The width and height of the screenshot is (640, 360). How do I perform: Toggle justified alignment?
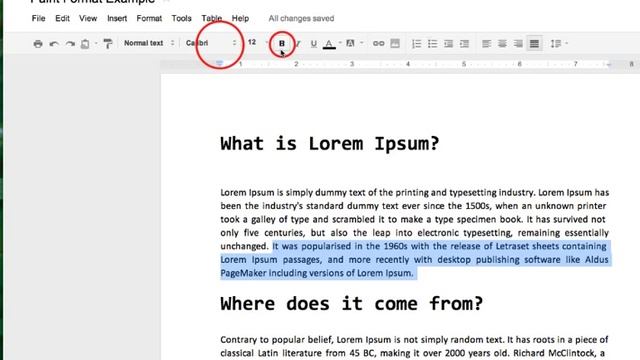[x=534, y=43]
